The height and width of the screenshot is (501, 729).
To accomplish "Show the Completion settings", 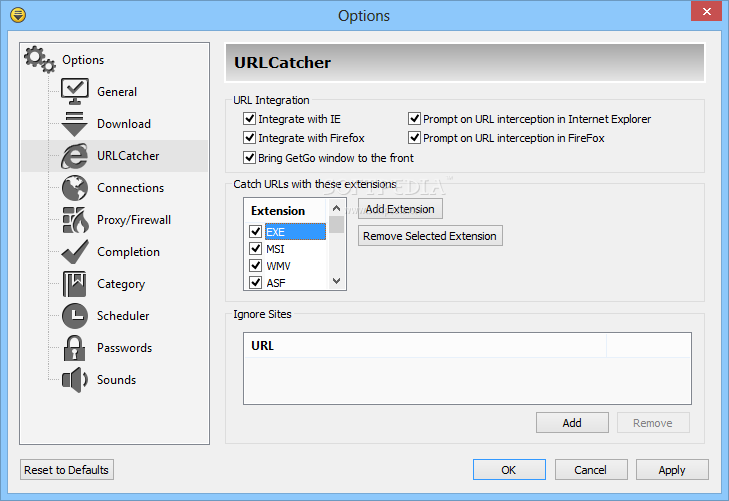I will pyautogui.click(x=128, y=251).
